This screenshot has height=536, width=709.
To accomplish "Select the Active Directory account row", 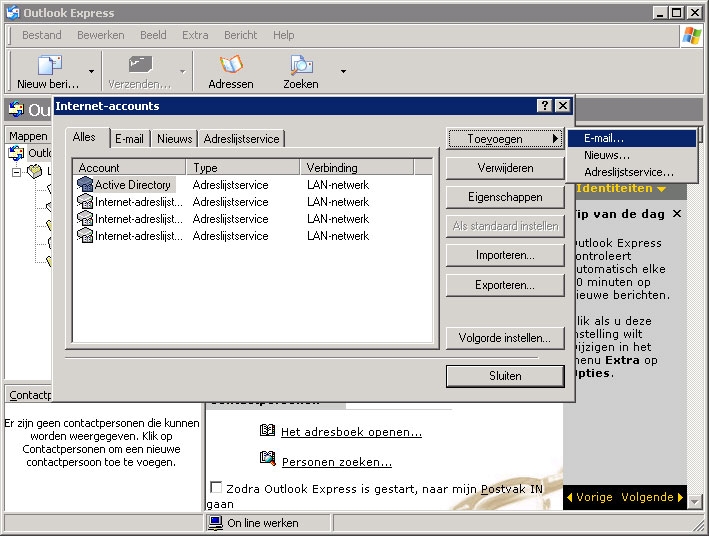I will tap(253, 185).
